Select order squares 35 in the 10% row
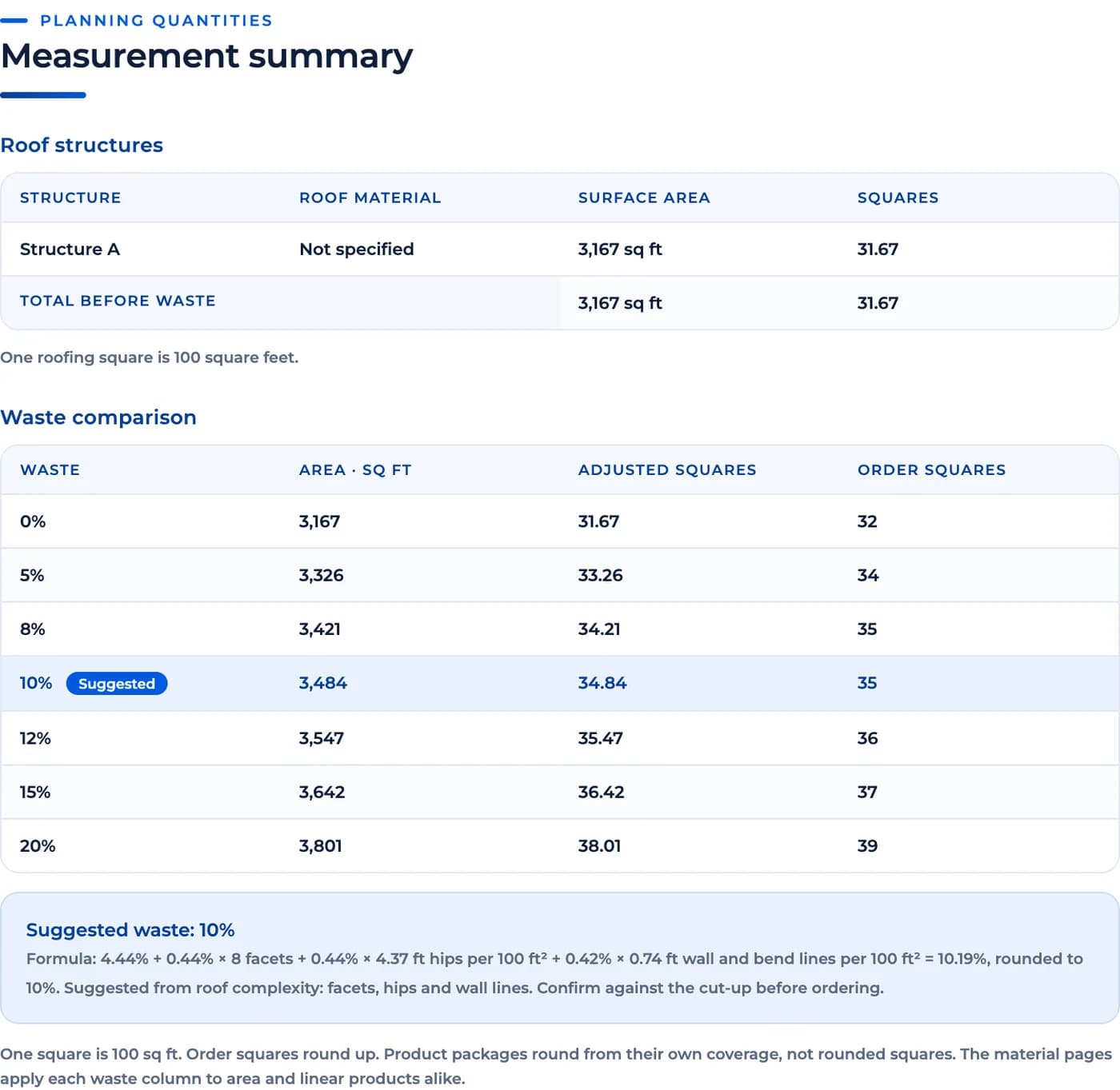This screenshot has height=1090, width=1120. (867, 683)
